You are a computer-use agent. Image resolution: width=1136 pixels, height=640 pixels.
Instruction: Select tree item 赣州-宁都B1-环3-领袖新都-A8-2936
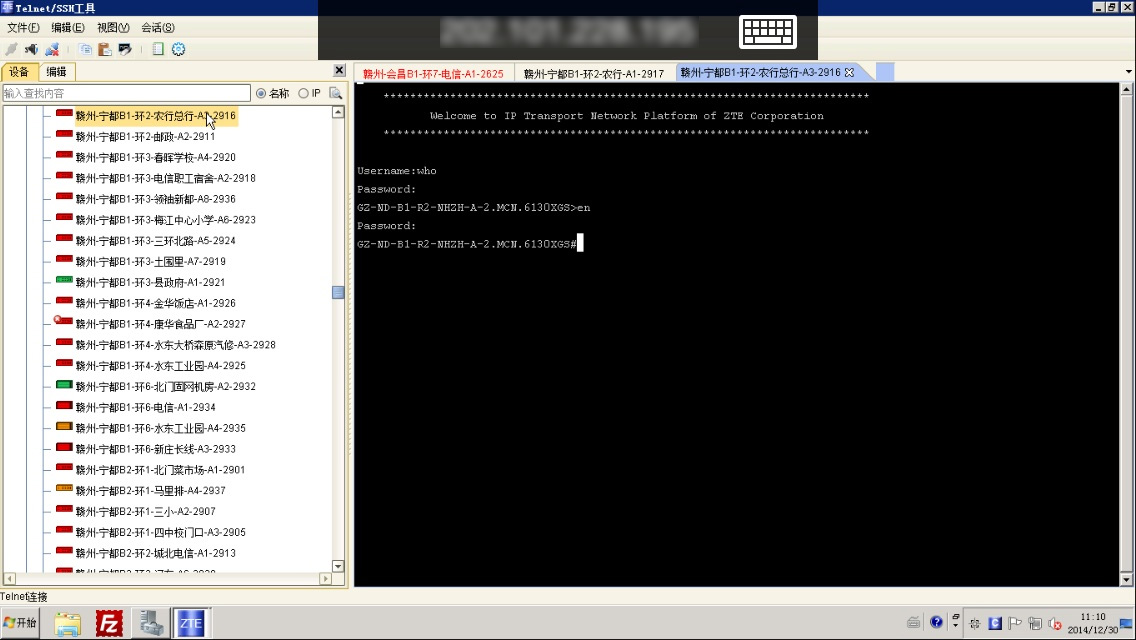(x=155, y=199)
